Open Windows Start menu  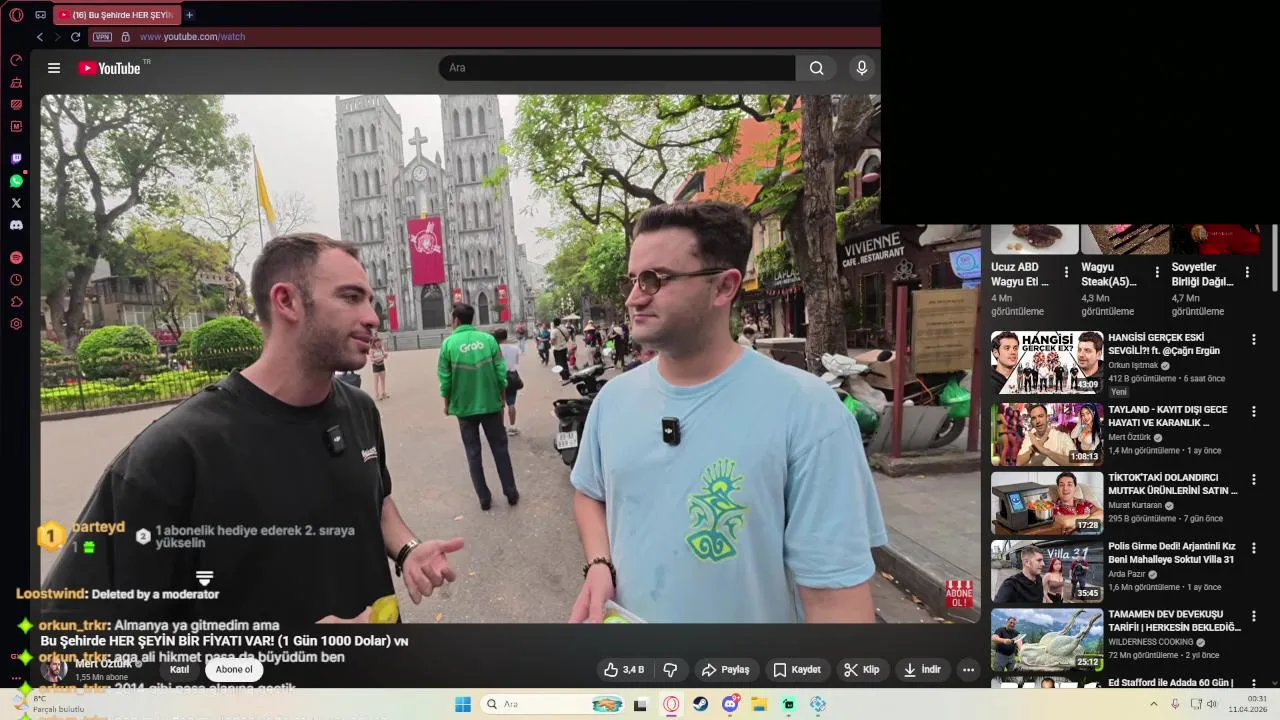coord(463,704)
